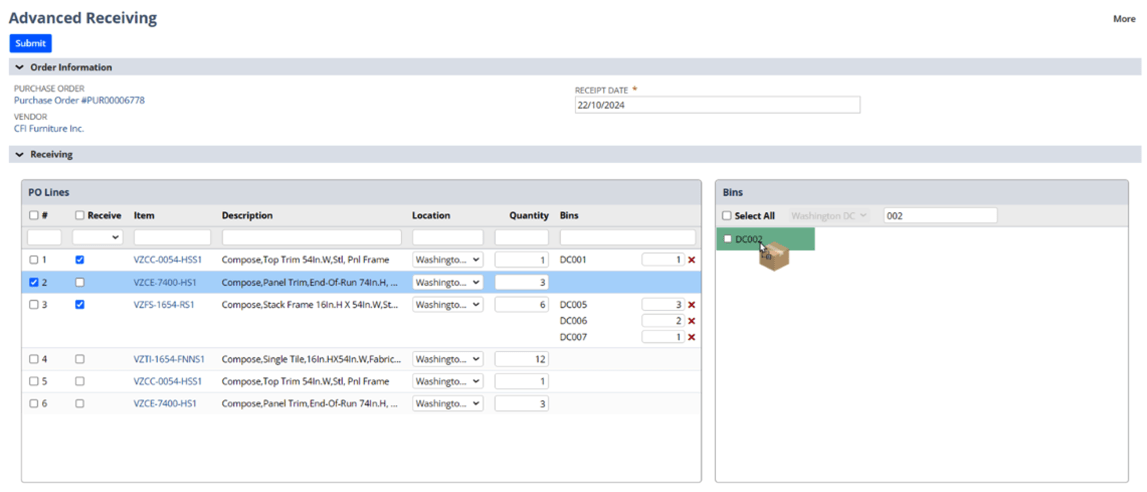Open the More menu
Screen dimensions: 1147x492
(x=1124, y=19)
